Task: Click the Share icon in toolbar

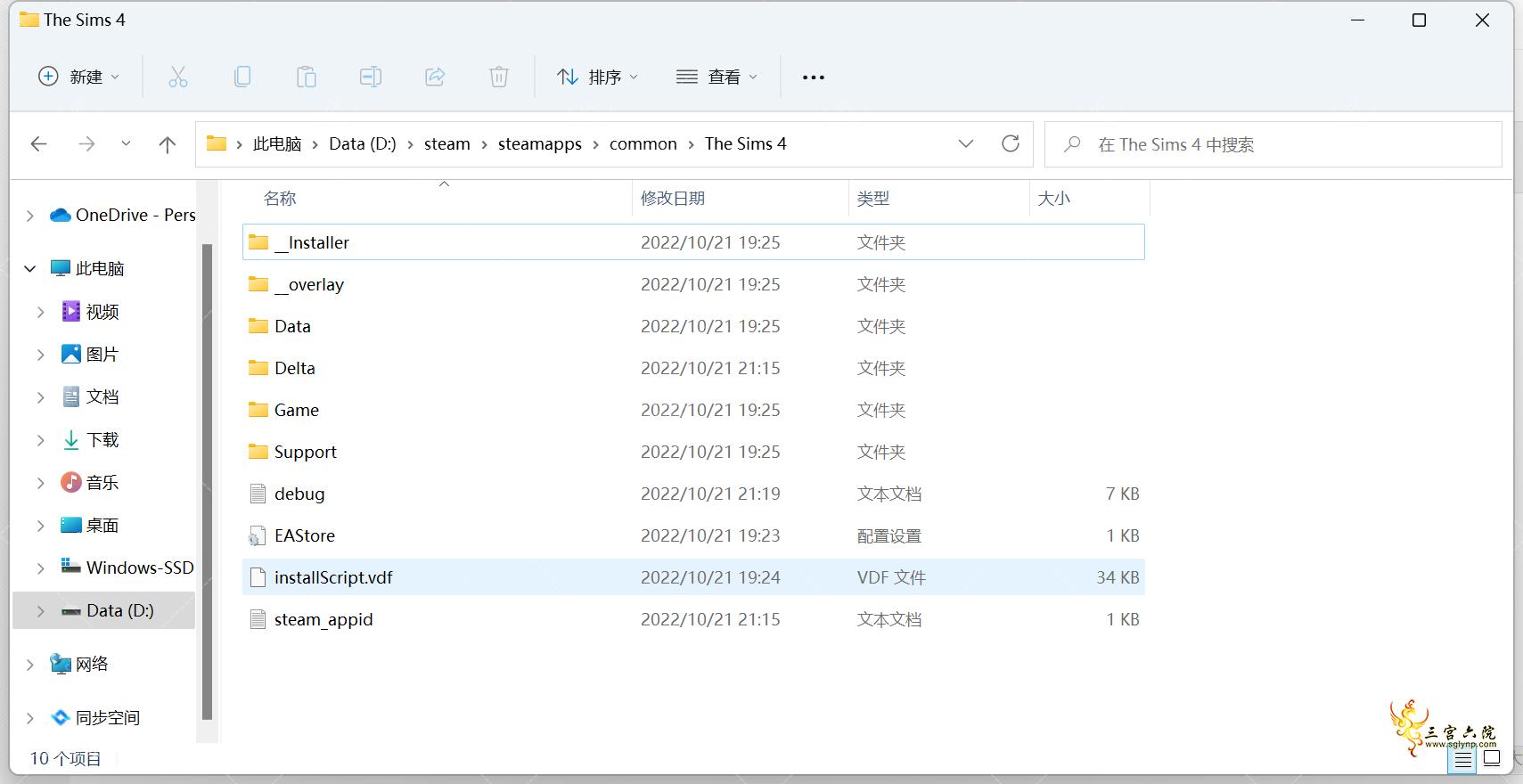Action: [x=435, y=77]
